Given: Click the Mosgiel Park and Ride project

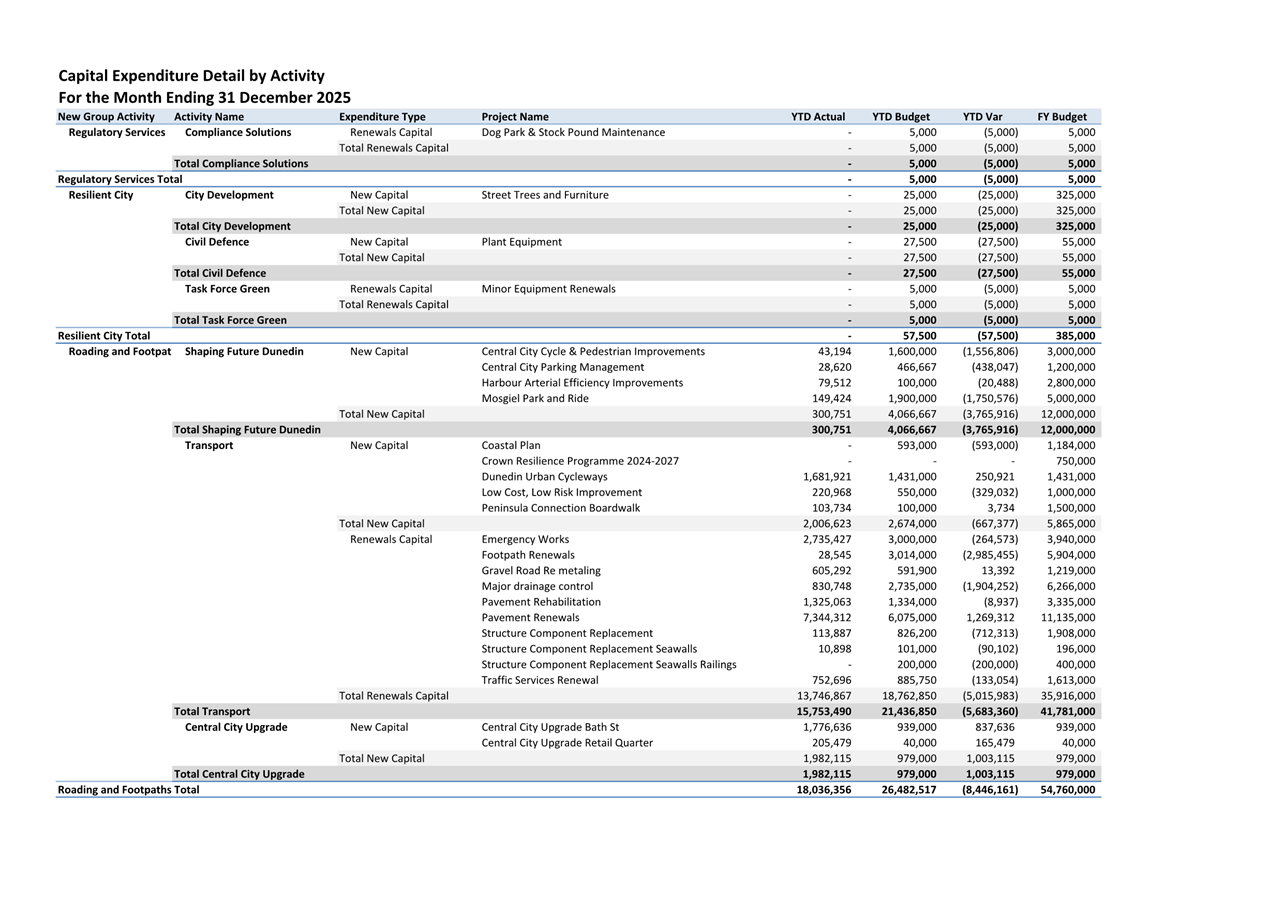Looking at the screenshot, I should 534,398.
